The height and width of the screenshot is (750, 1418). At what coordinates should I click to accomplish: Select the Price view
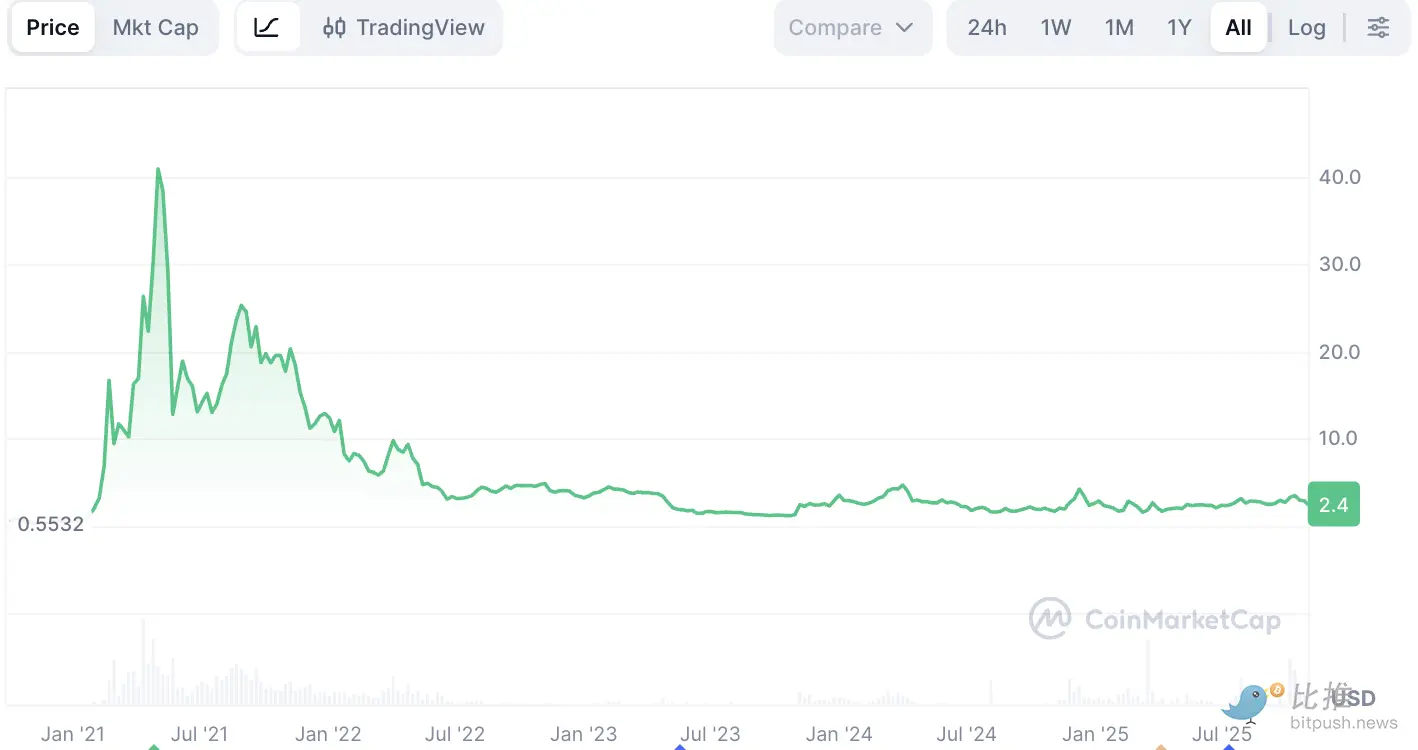pos(53,27)
